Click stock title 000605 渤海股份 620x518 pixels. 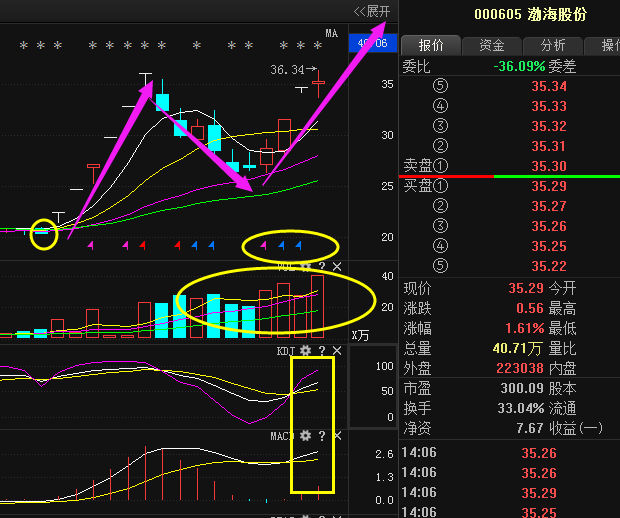pyautogui.click(x=530, y=15)
